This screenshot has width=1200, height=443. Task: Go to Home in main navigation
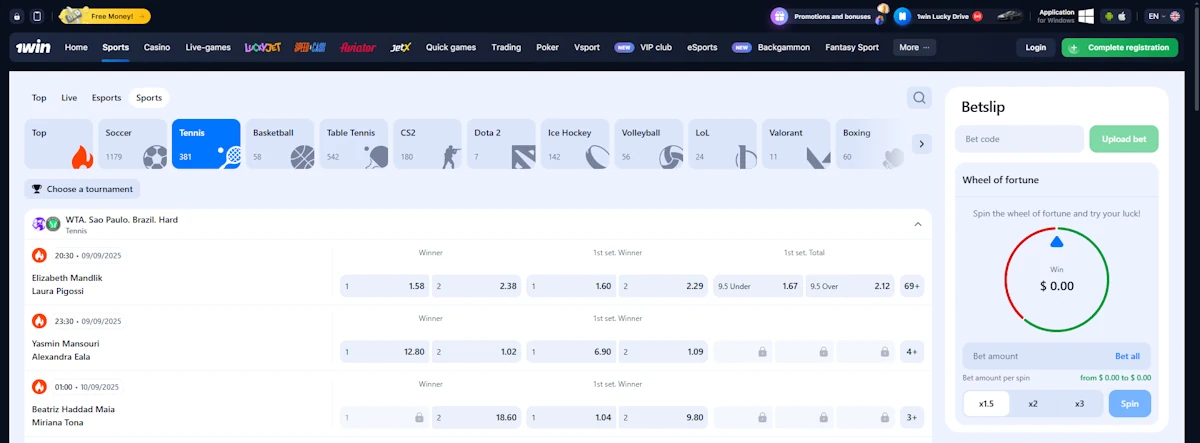(x=76, y=47)
